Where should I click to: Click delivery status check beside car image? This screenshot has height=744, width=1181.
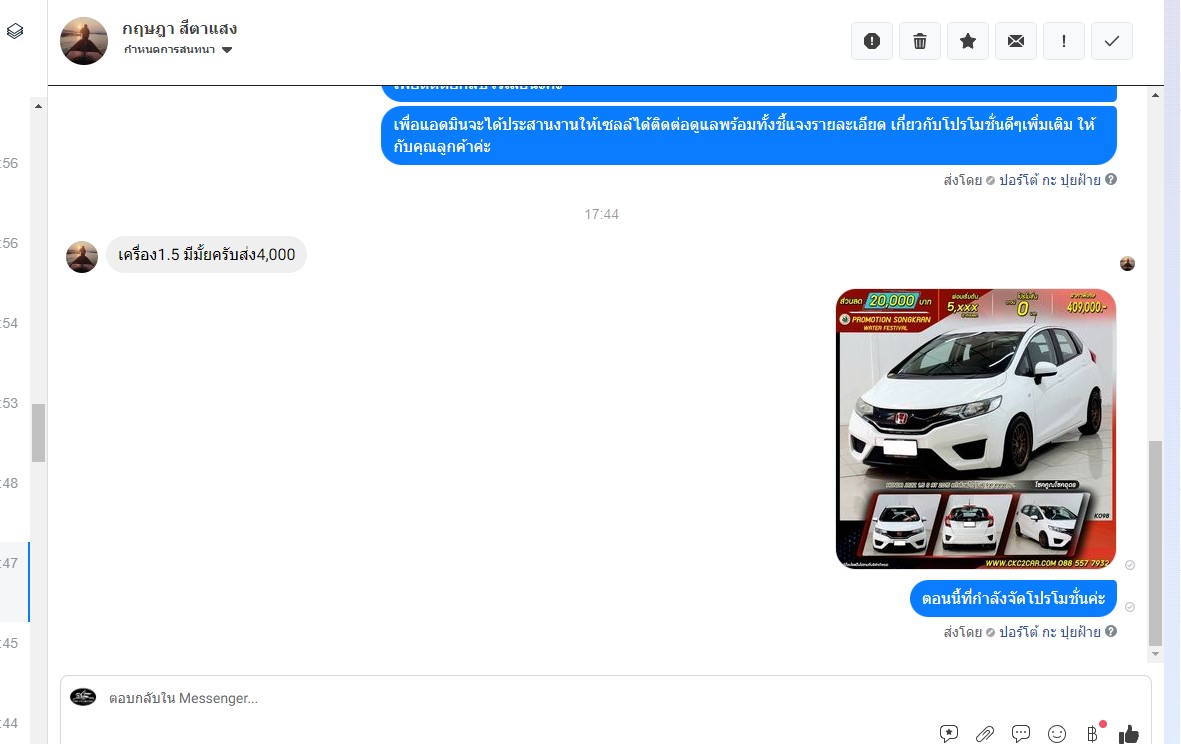coord(1130,565)
